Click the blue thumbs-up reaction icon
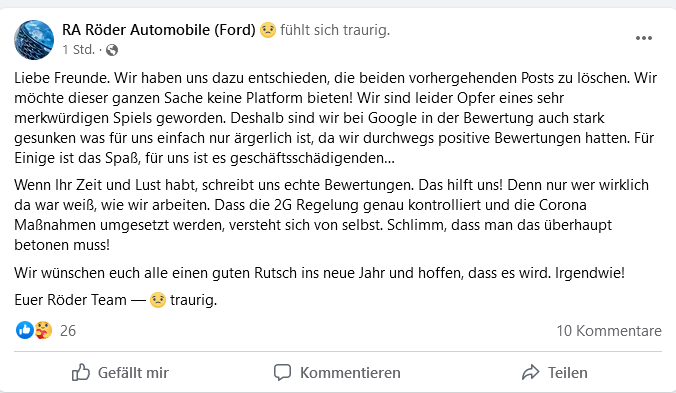The image size is (676, 393). [25, 331]
